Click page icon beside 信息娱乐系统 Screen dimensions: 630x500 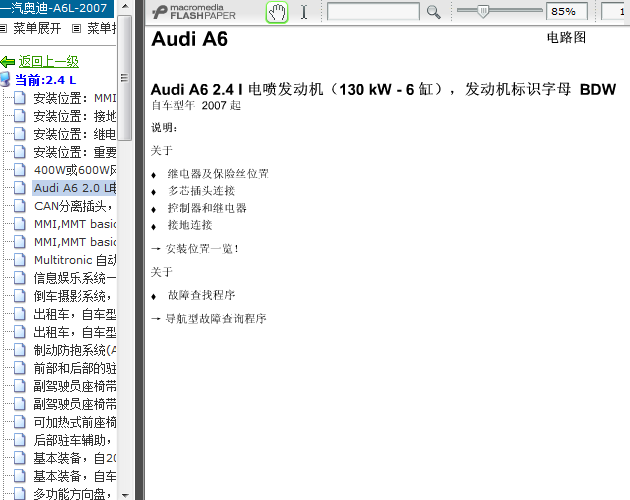point(19,278)
